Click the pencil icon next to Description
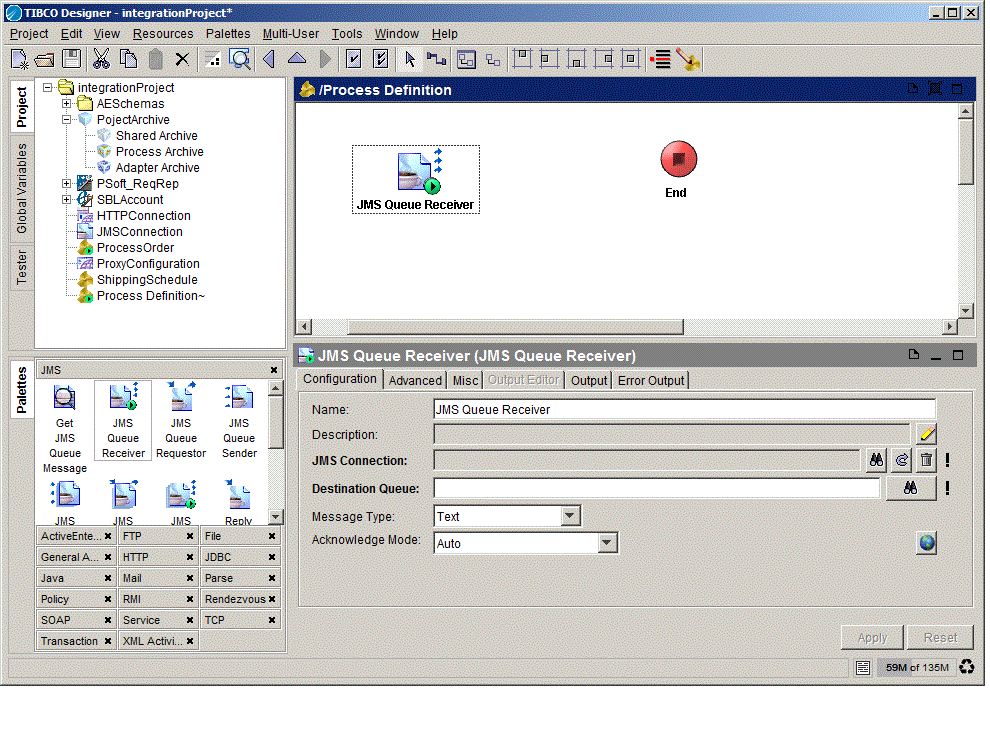 pyautogui.click(x=927, y=434)
